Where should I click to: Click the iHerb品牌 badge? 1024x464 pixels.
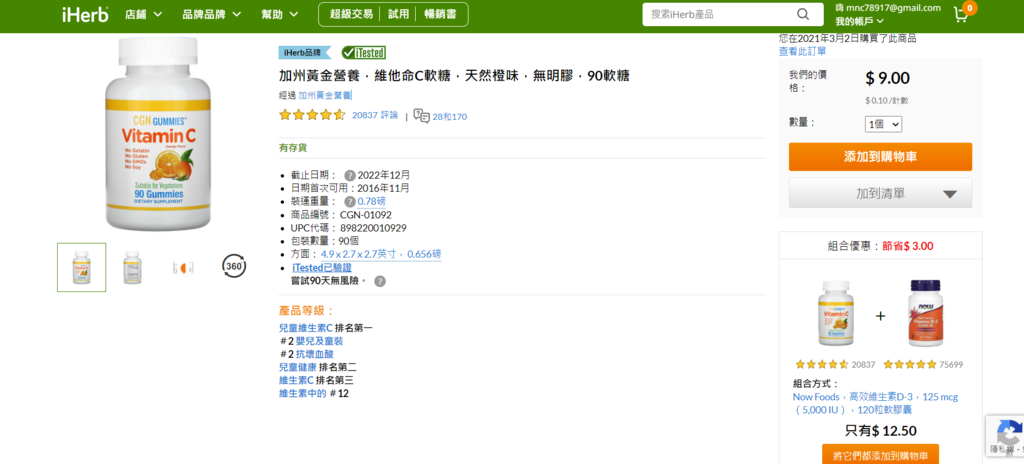[x=304, y=52]
